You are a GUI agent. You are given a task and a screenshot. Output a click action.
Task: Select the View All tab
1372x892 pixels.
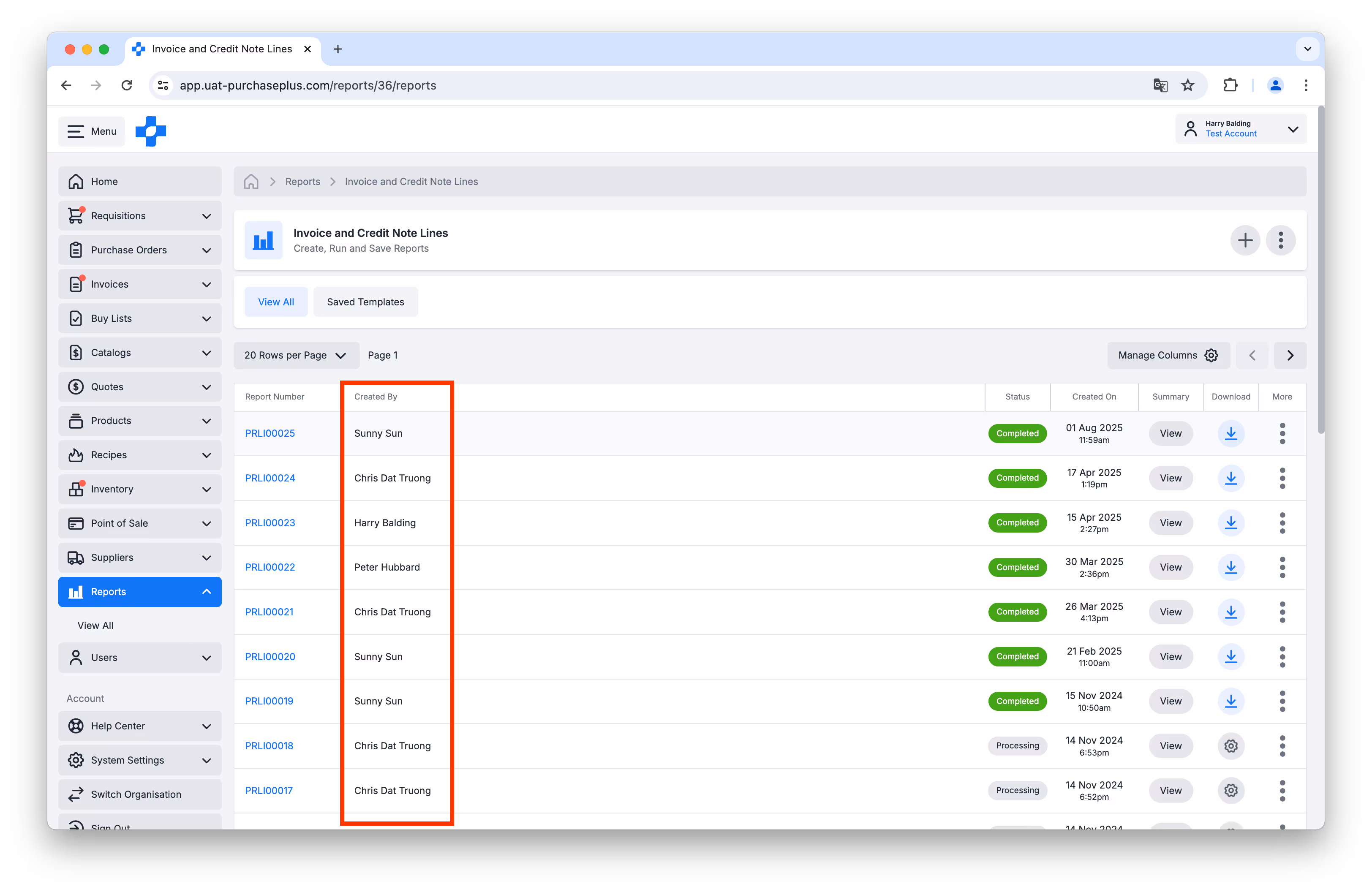click(x=275, y=302)
